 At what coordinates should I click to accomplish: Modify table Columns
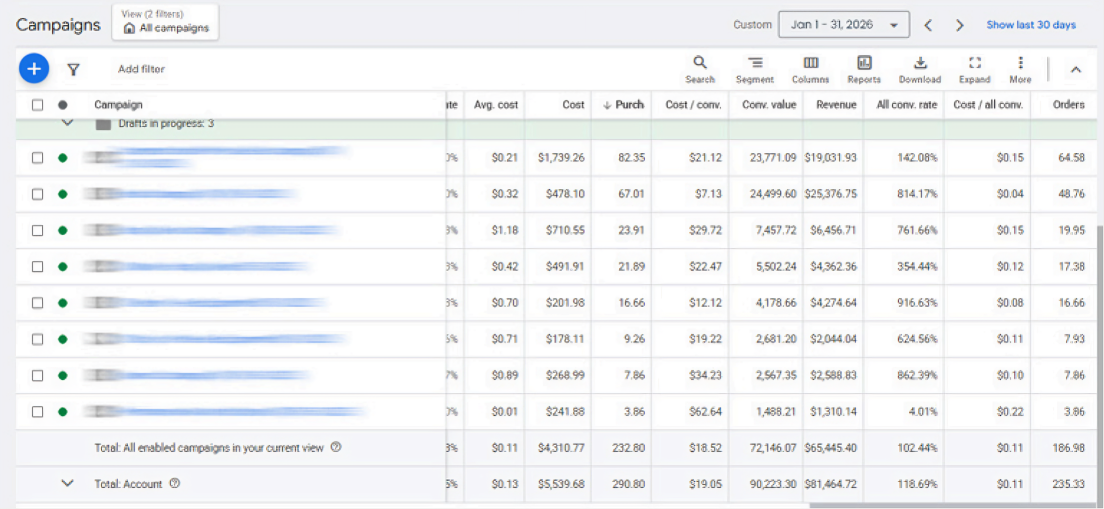(x=810, y=70)
